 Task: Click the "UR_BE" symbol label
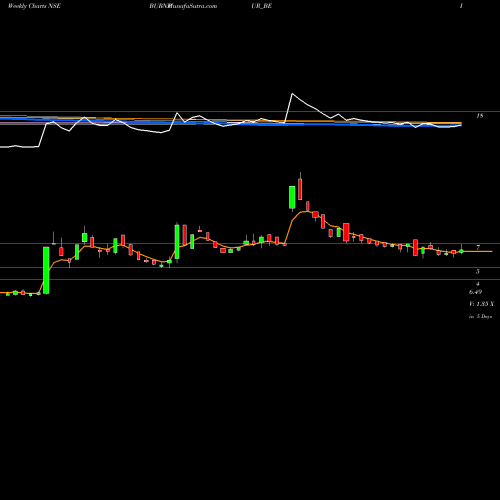tap(262, 6)
